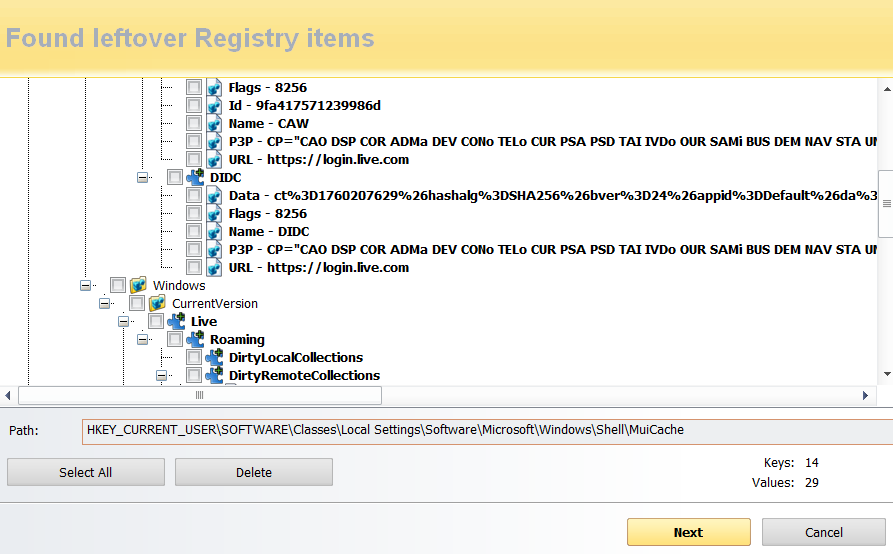Screen dimensions: 893x554
Task: Click the Select All button
Action: coord(86,472)
